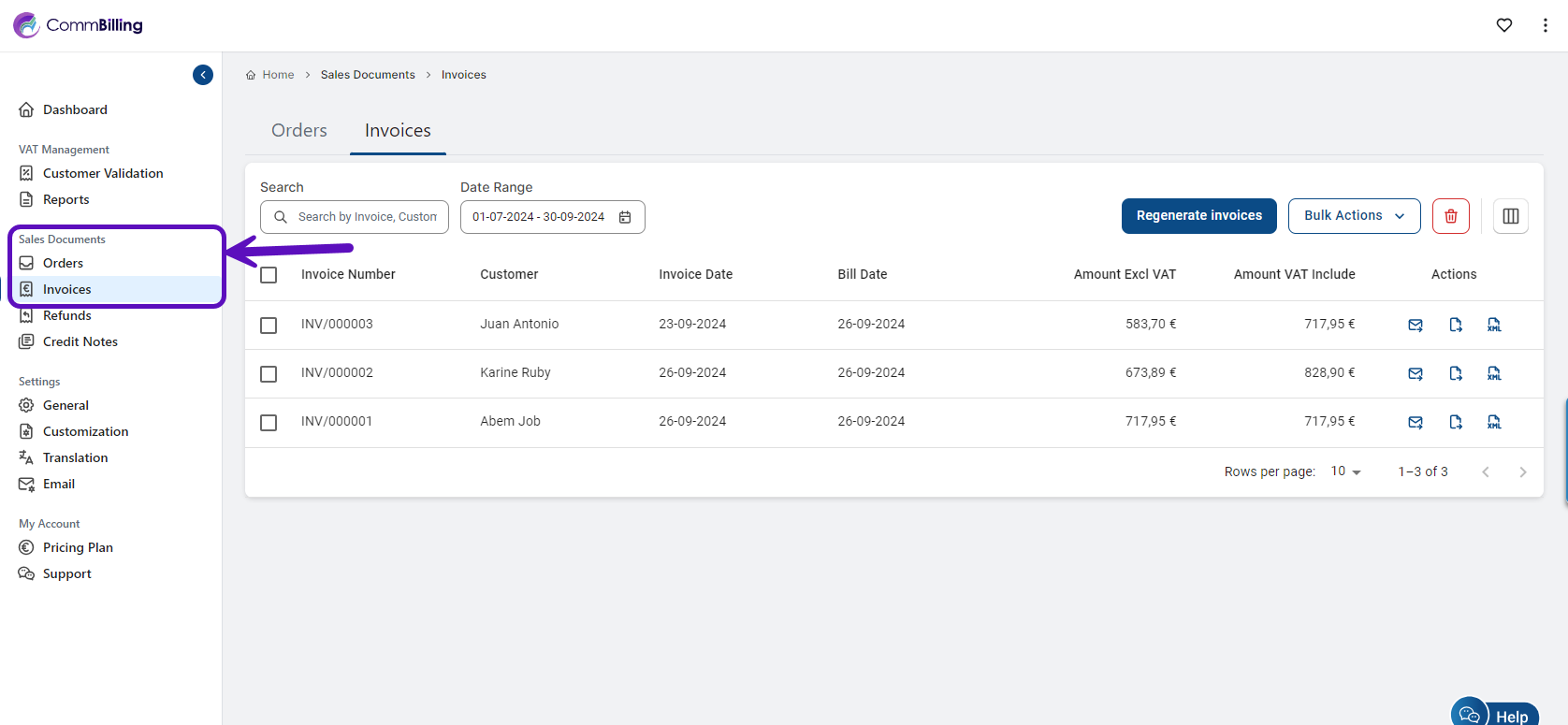The height and width of the screenshot is (725, 1568).
Task: Click the red delete trash button
Action: point(1450,216)
